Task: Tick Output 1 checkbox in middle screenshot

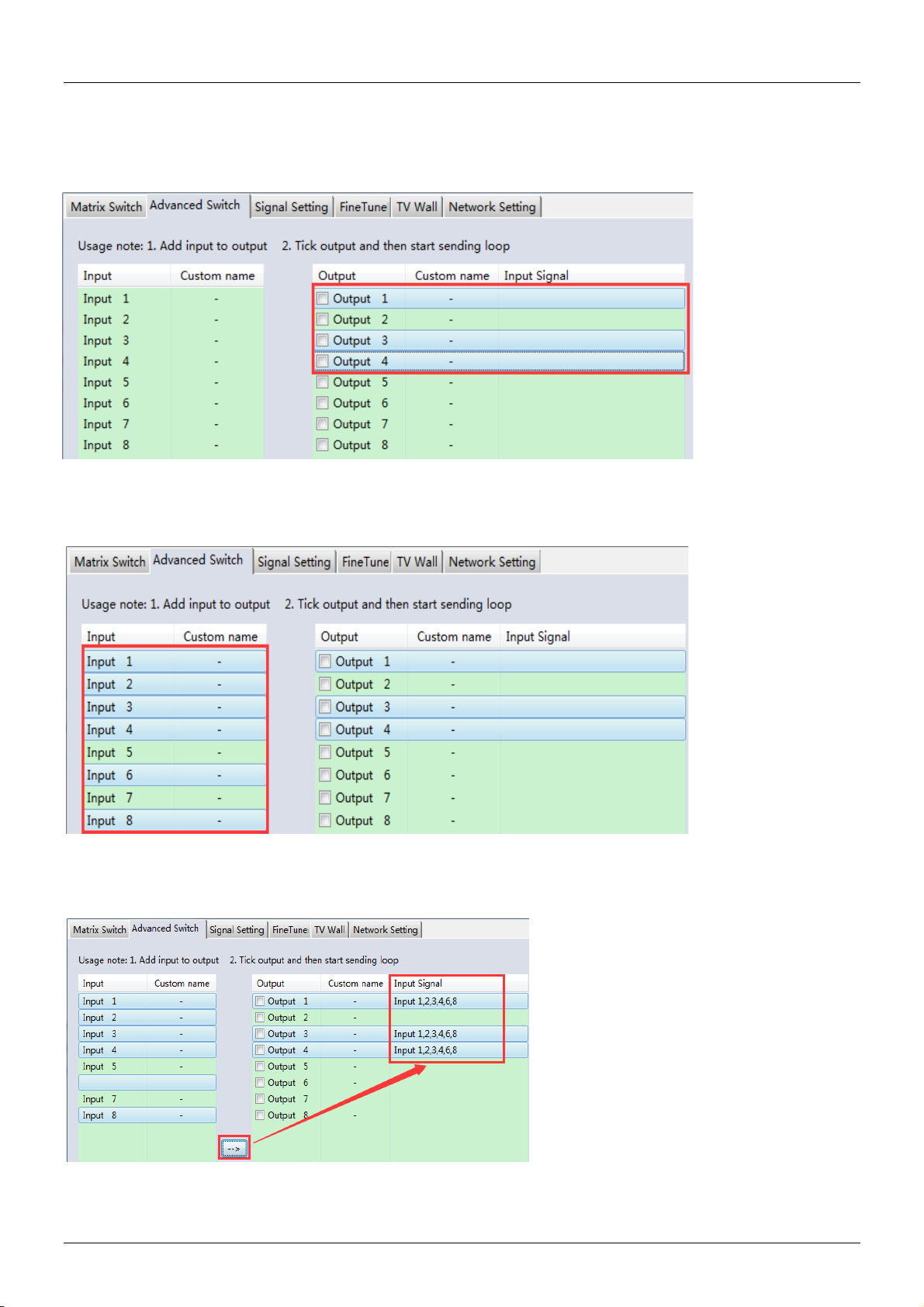Action: coord(325,662)
